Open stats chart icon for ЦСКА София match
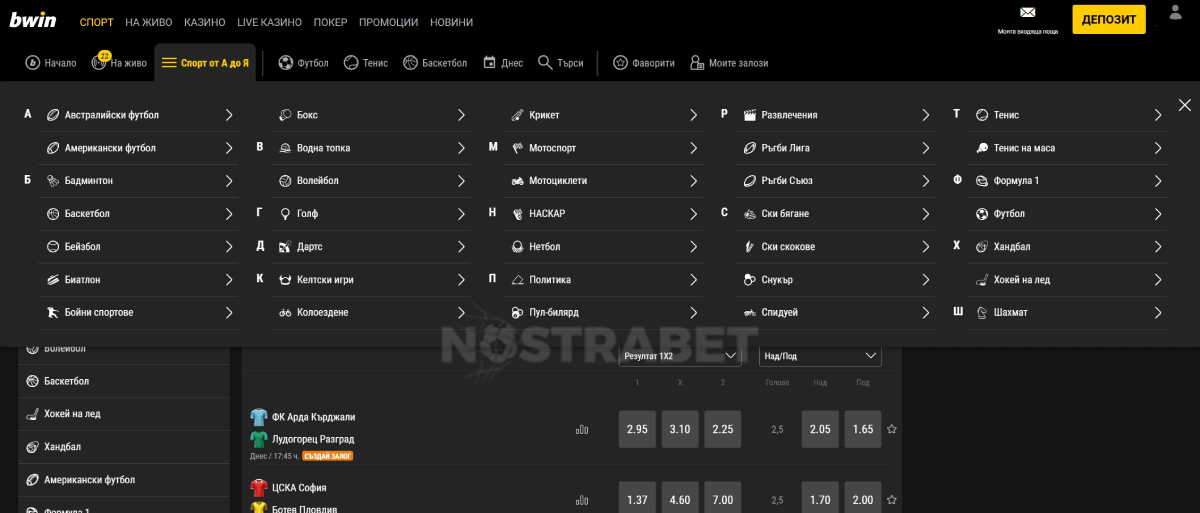This screenshot has width=1200, height=513. (582, 500)
